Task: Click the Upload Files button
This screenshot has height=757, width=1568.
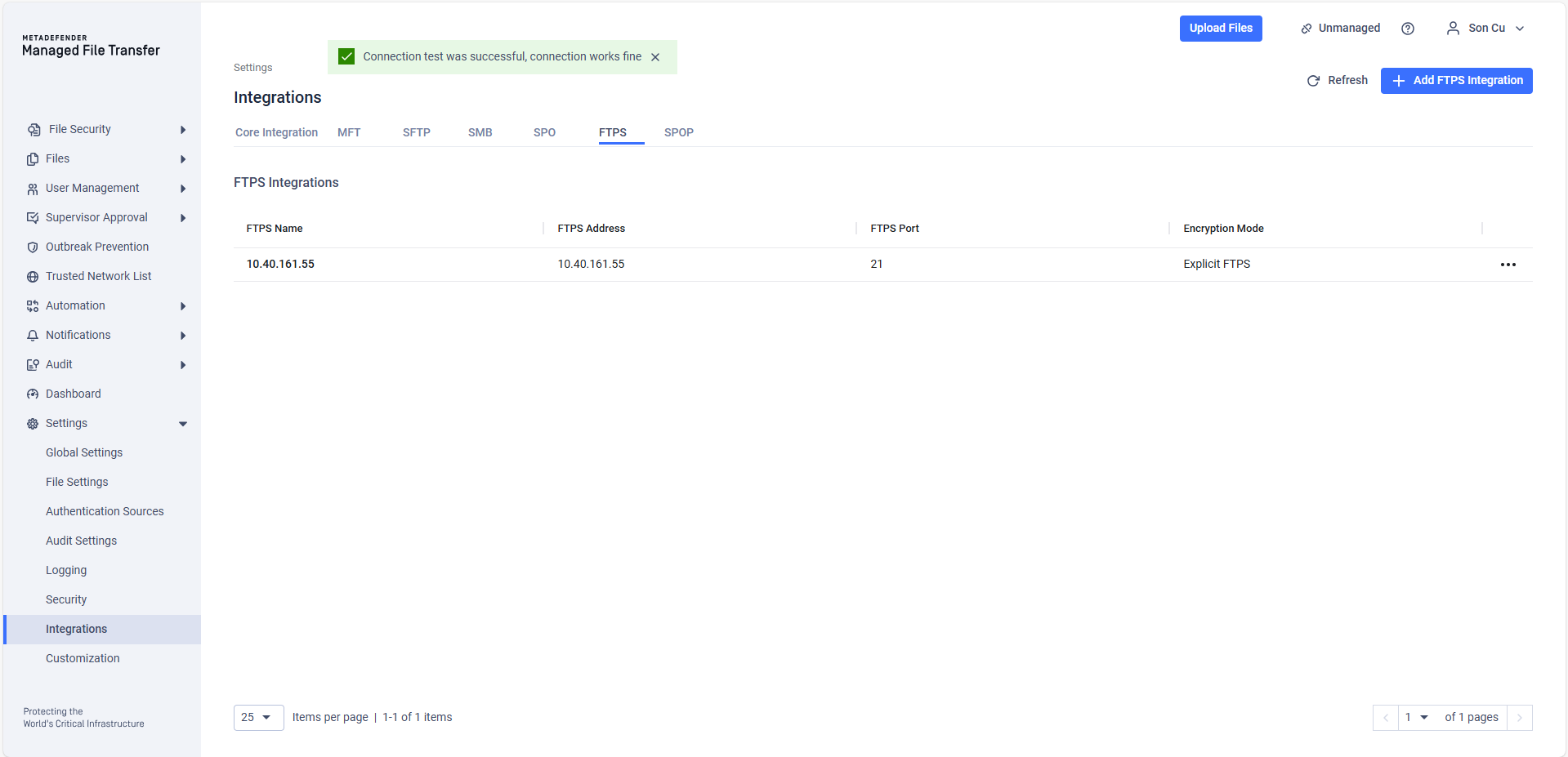Action: 1220,29
